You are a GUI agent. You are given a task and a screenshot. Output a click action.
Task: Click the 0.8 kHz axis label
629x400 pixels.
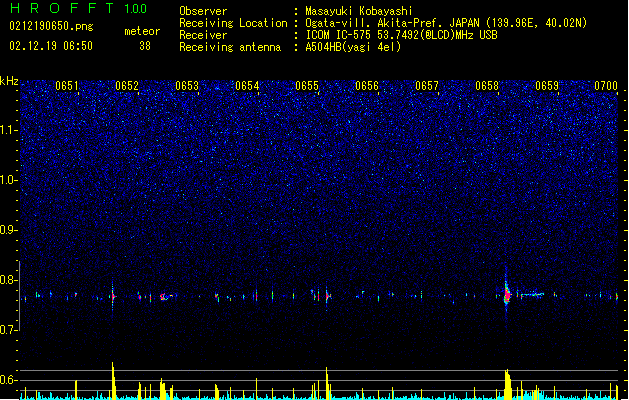[x=9, y=280]
